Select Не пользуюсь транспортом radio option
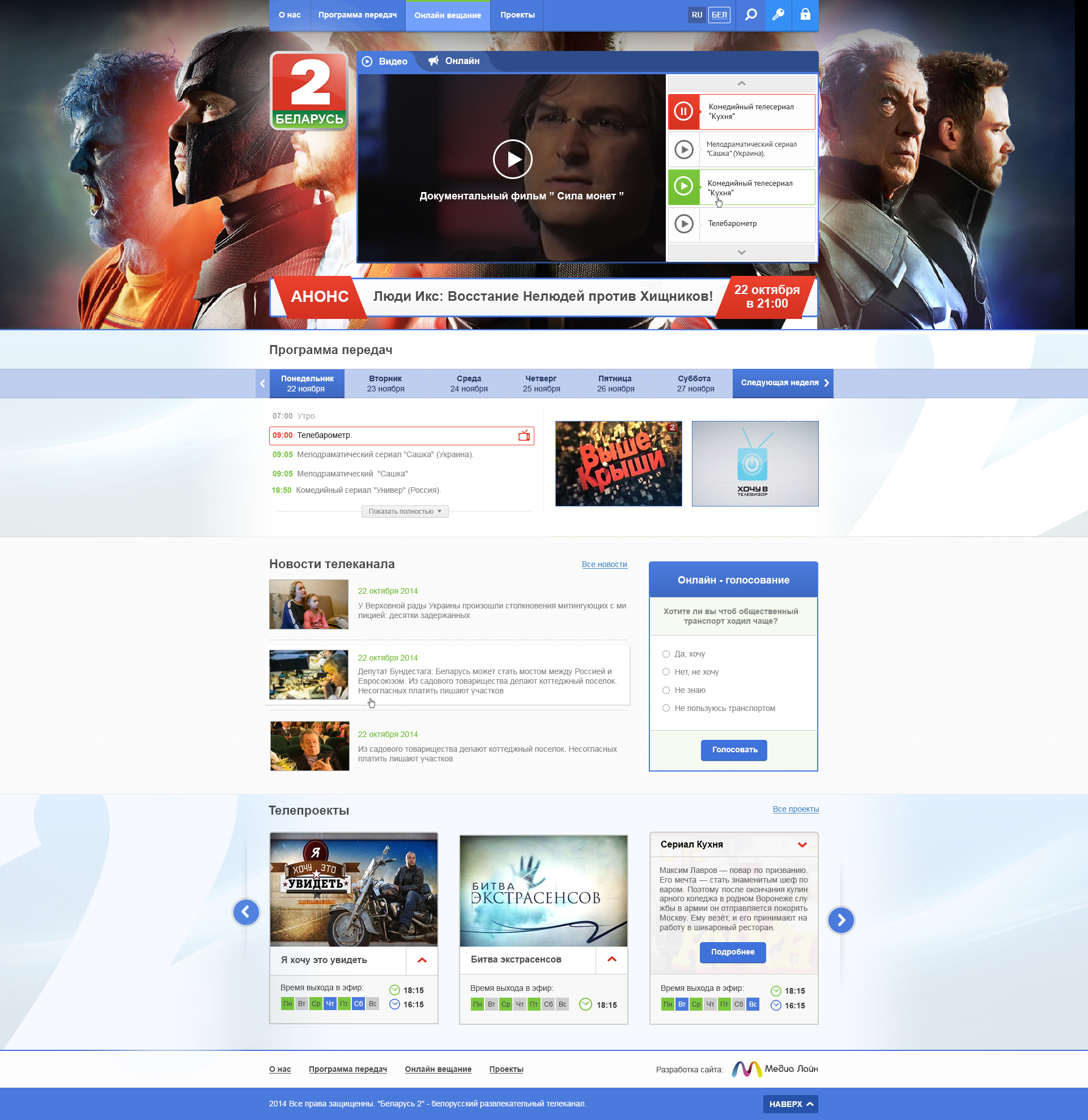 (666, 708)
